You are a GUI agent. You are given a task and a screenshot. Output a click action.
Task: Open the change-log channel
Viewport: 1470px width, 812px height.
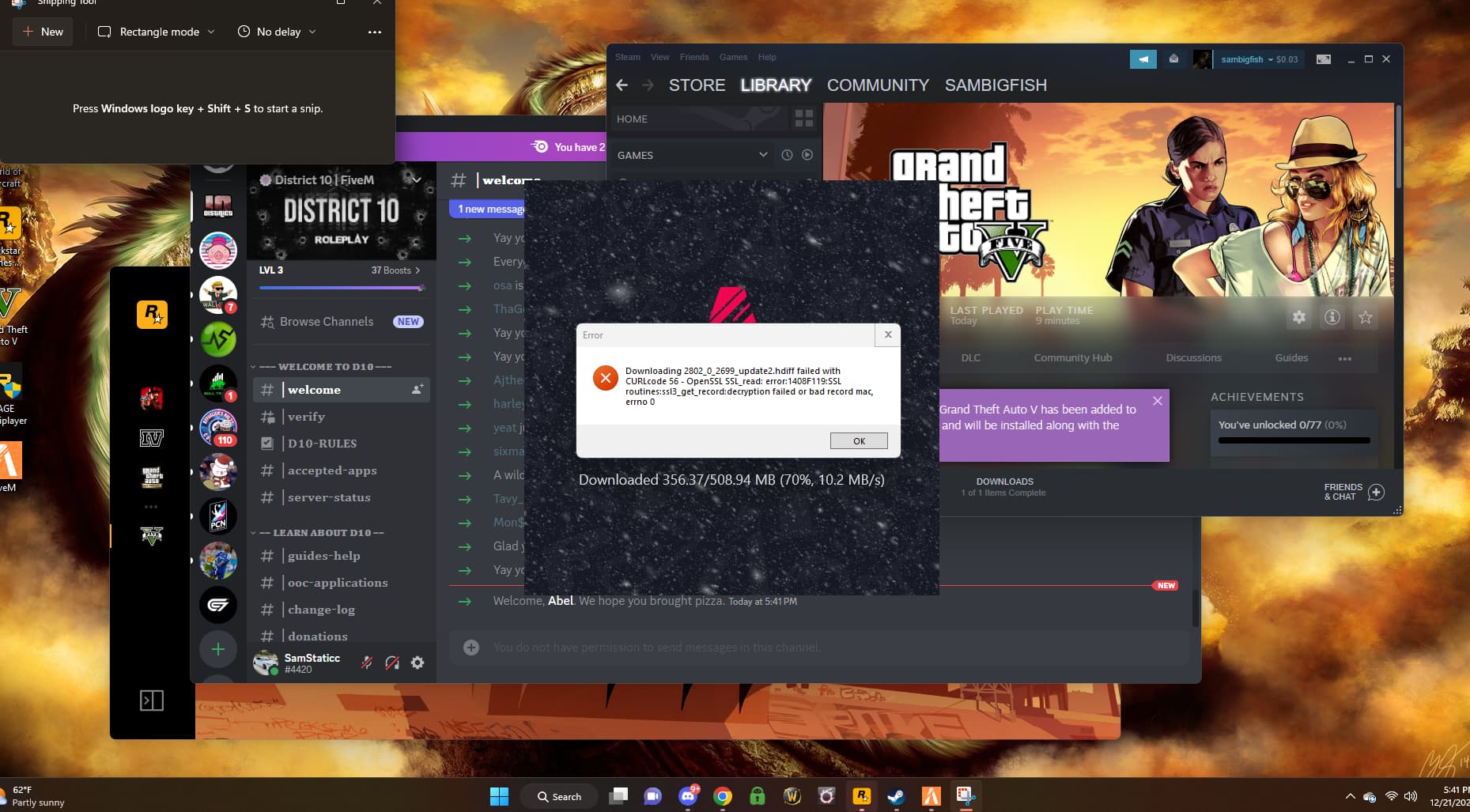click(342, 610)
